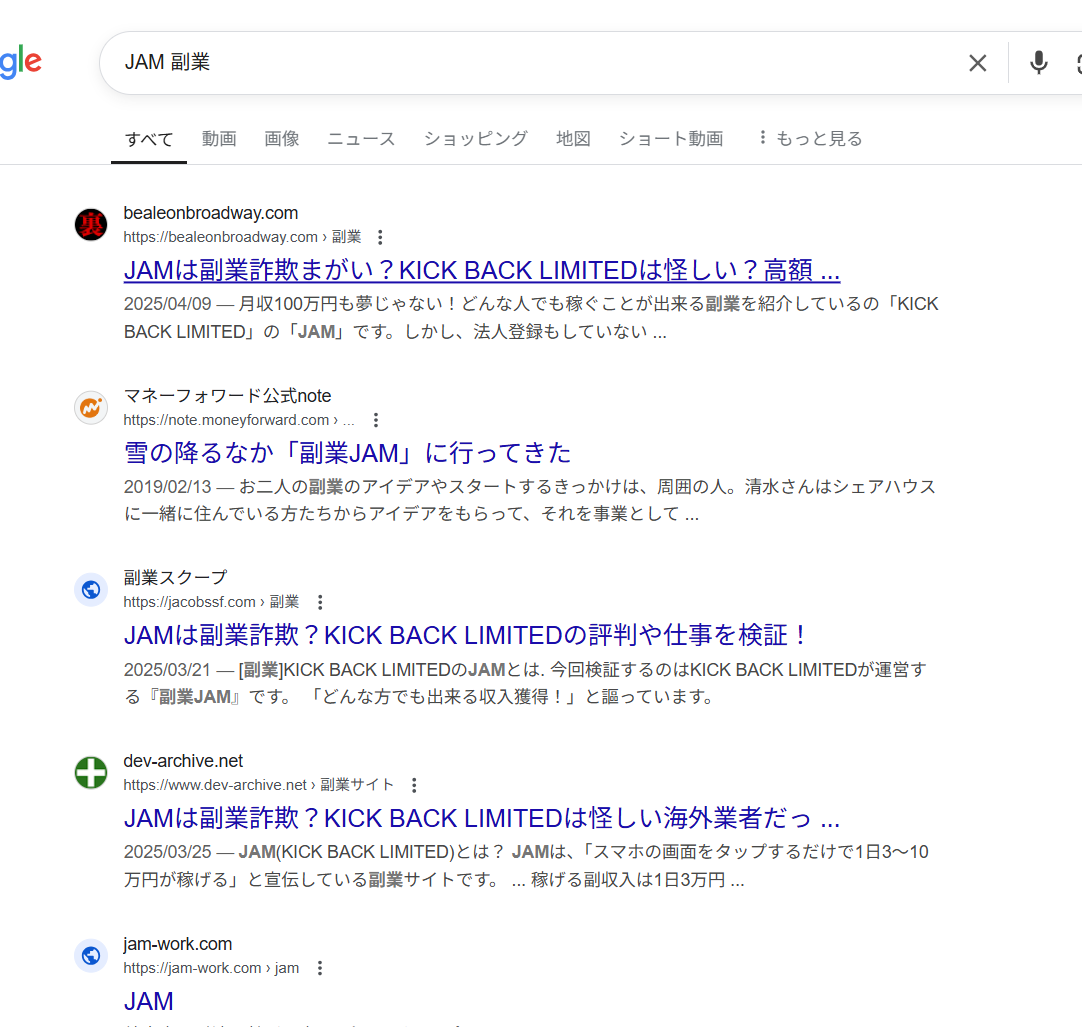Start voice search with microphone icon

1039,63
